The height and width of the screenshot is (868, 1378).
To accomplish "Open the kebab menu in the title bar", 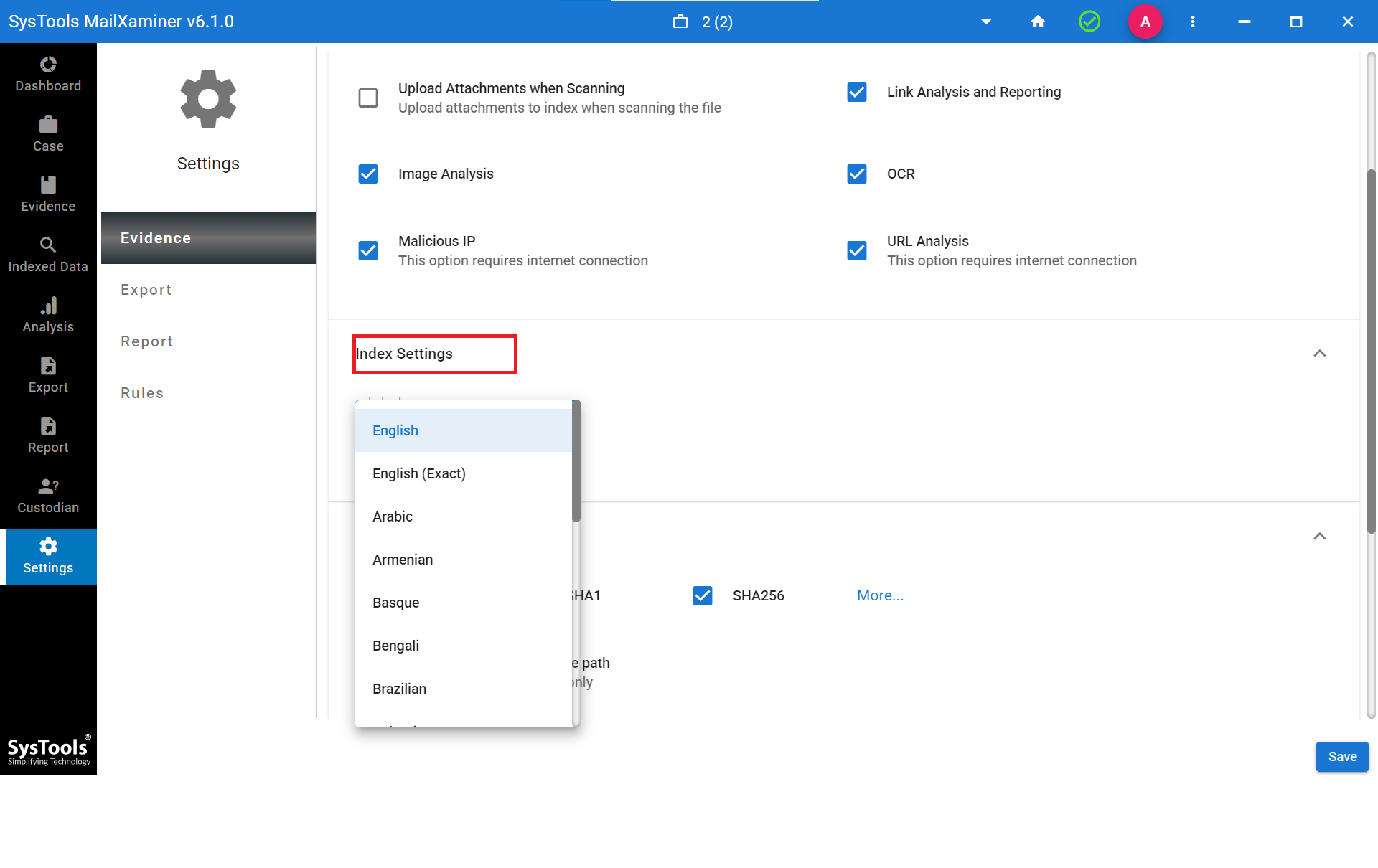I will click(1193, 22).
